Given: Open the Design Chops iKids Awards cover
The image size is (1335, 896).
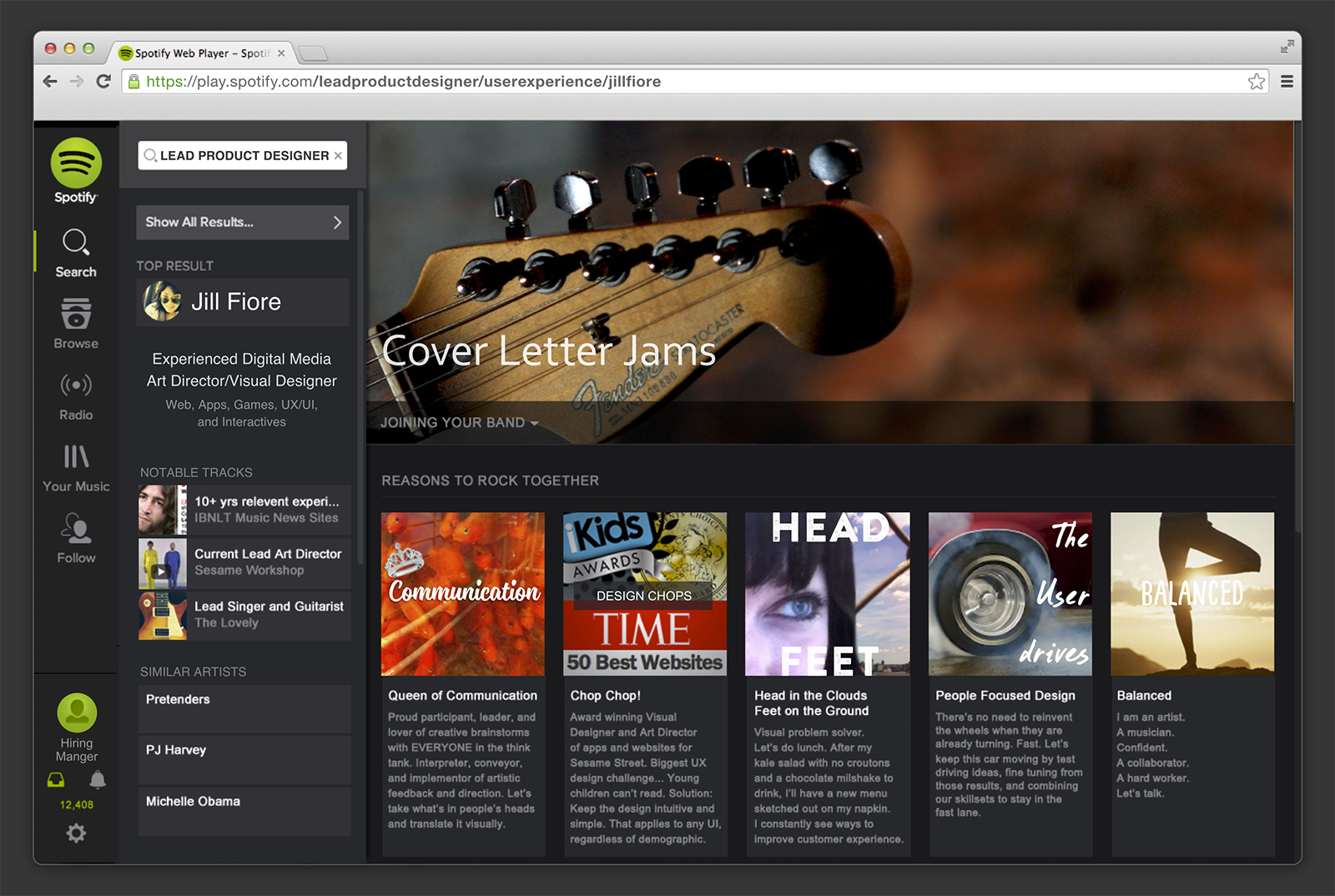Looking at the screenshot, I should point(645,594).
